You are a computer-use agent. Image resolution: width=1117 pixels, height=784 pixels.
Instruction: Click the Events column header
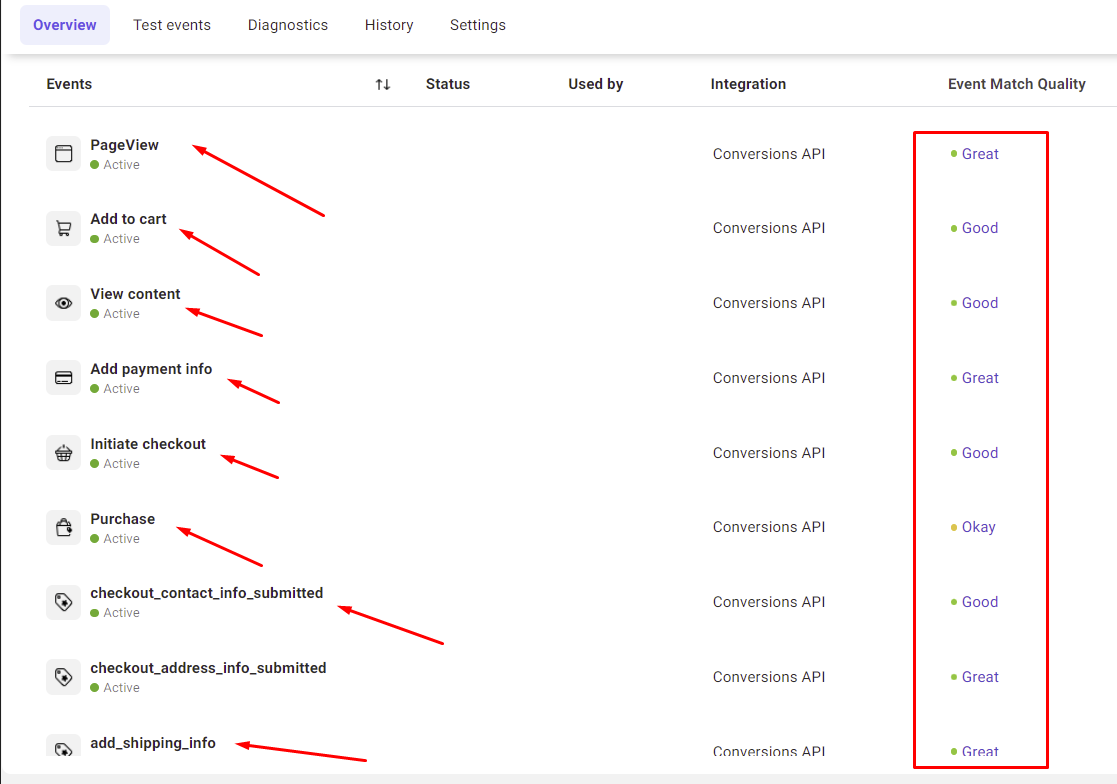pos(69,84)
